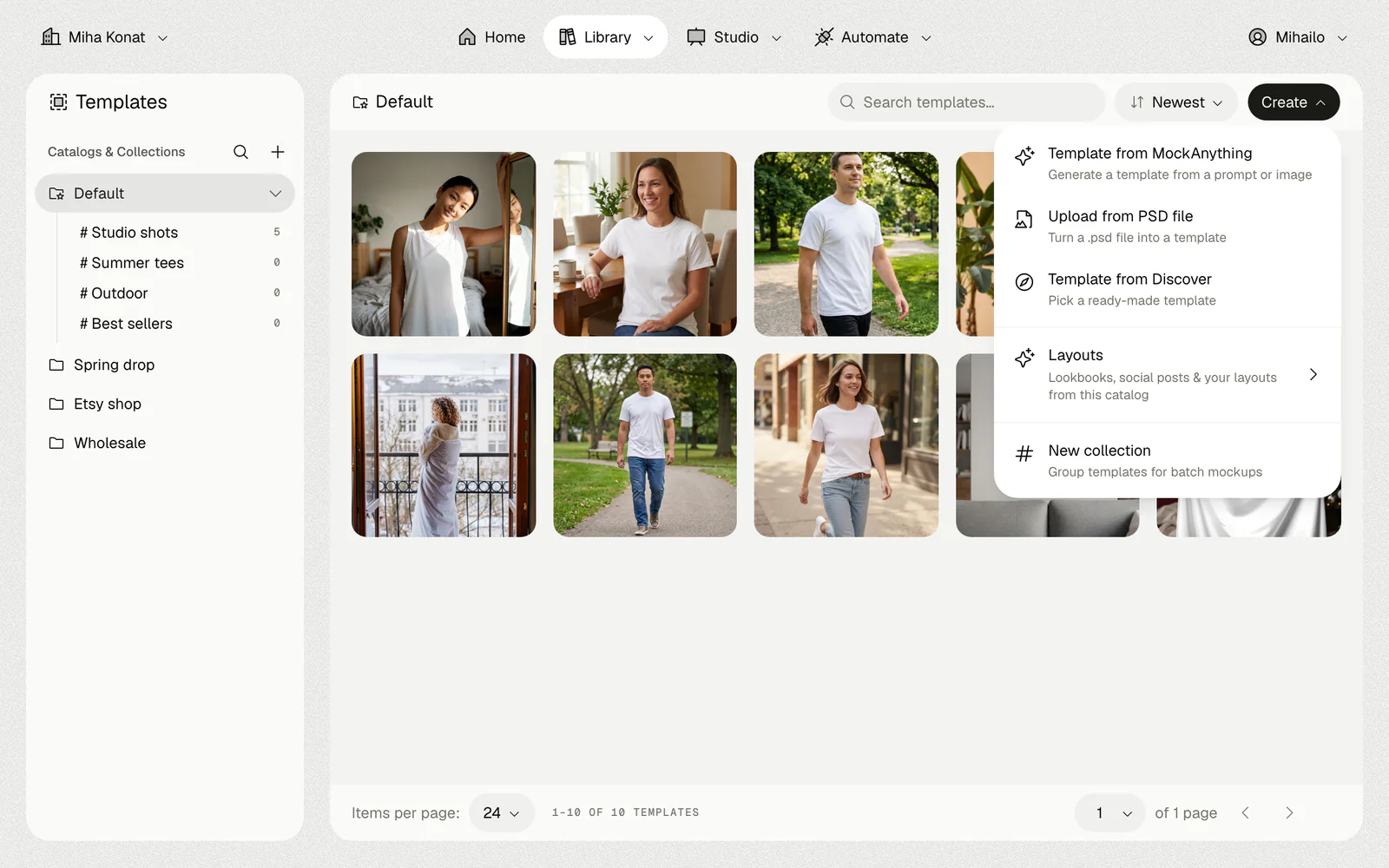Click the Automate icon
Image resolution: width=1389 pixels, height=868 pixels.
pos(824,36)
